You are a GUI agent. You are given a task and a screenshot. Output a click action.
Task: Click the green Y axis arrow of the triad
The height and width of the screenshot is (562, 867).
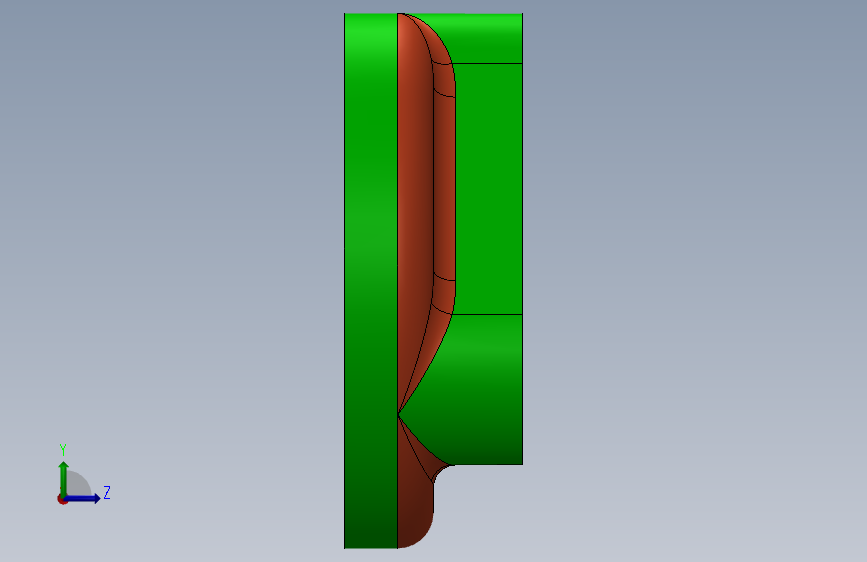(64, 479)
